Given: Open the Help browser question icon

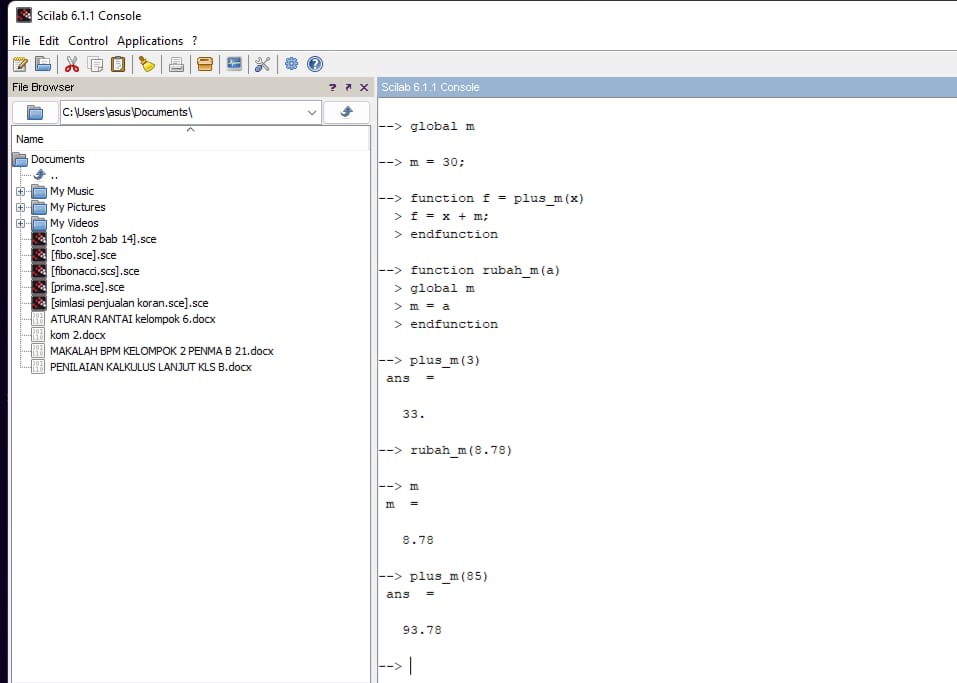Looking at the screenshot, I should (x=315, y=64).
